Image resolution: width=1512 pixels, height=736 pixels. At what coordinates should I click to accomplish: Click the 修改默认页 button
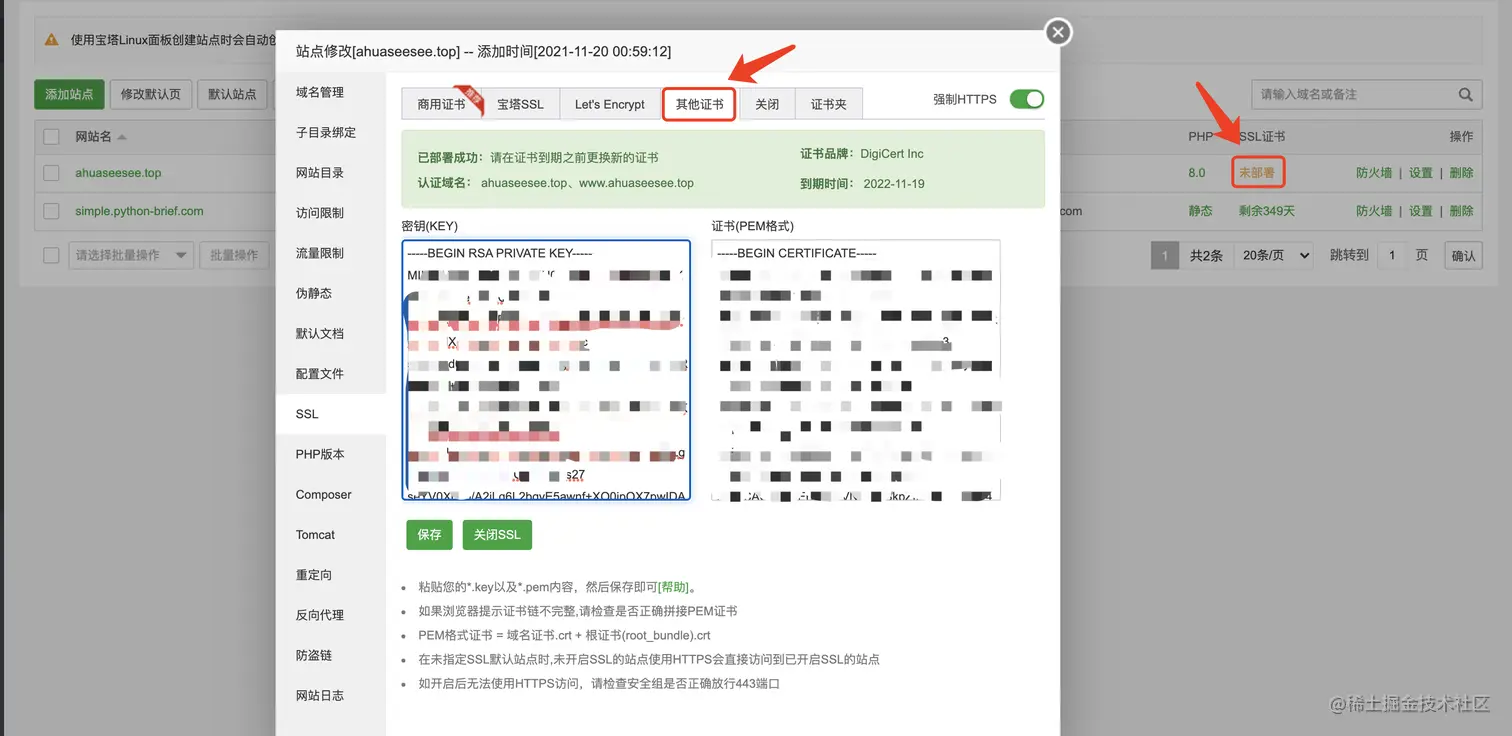click(151, 94)
